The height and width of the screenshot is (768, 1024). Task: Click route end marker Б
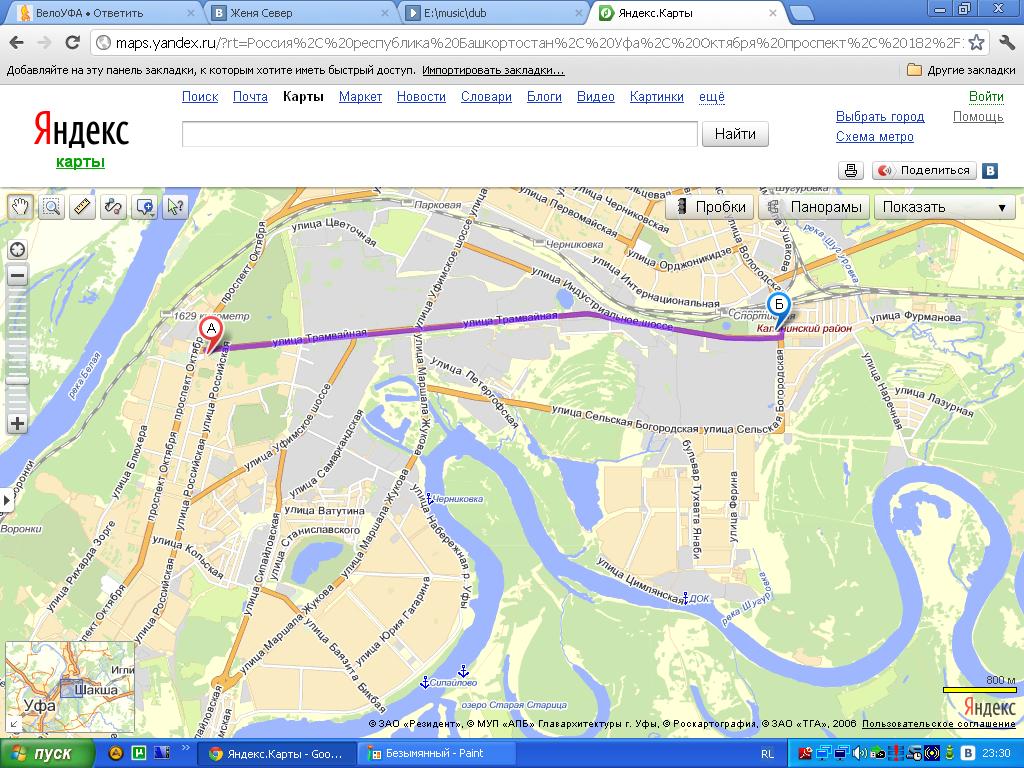(779, 307)
